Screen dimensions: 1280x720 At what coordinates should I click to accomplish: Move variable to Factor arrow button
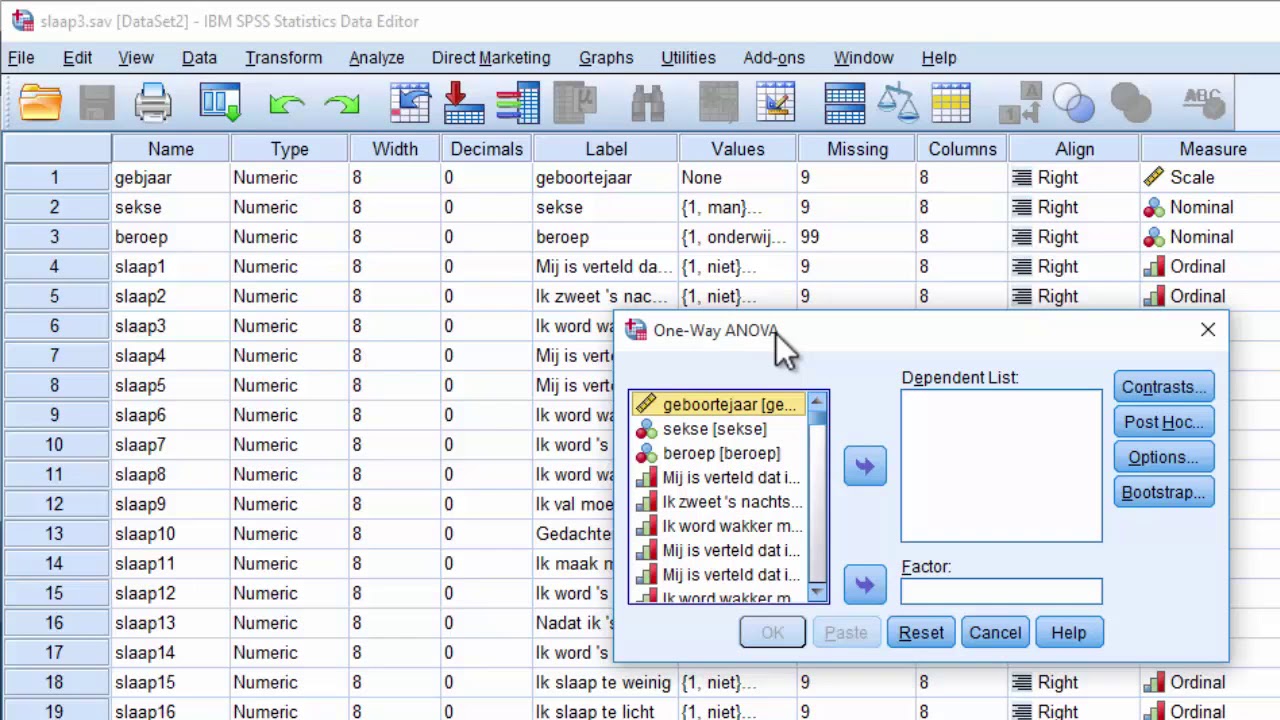click(x=865, y=585)
